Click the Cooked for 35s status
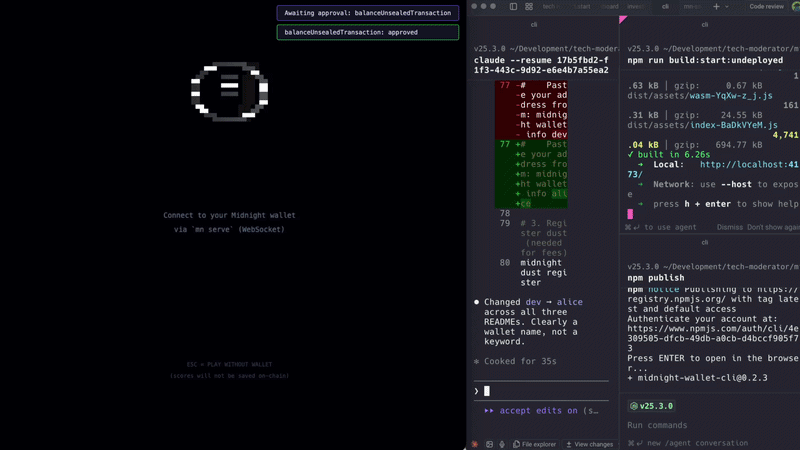The width and height of the screenshot is (800, 450). coord(515,361)
